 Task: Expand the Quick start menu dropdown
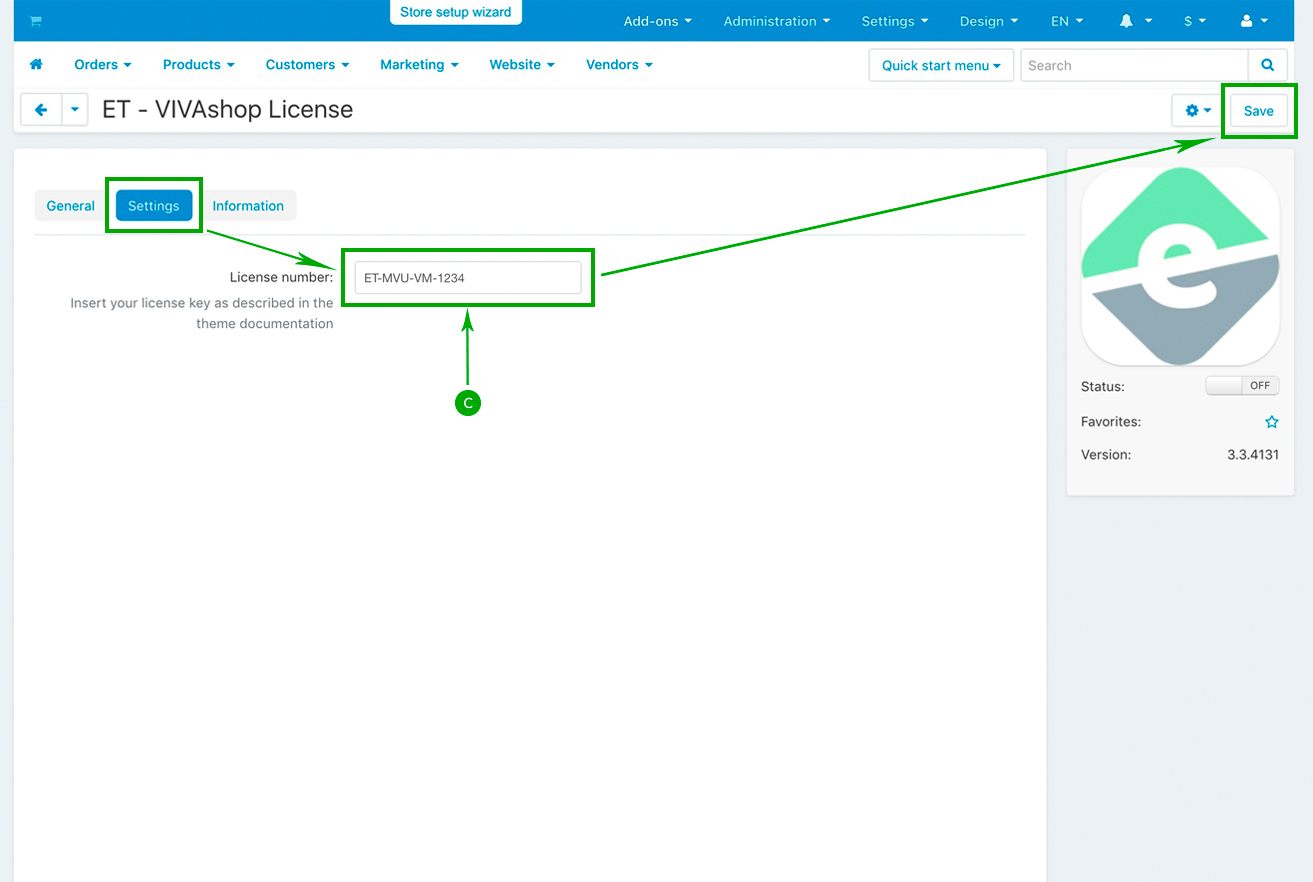click(940, 65)
